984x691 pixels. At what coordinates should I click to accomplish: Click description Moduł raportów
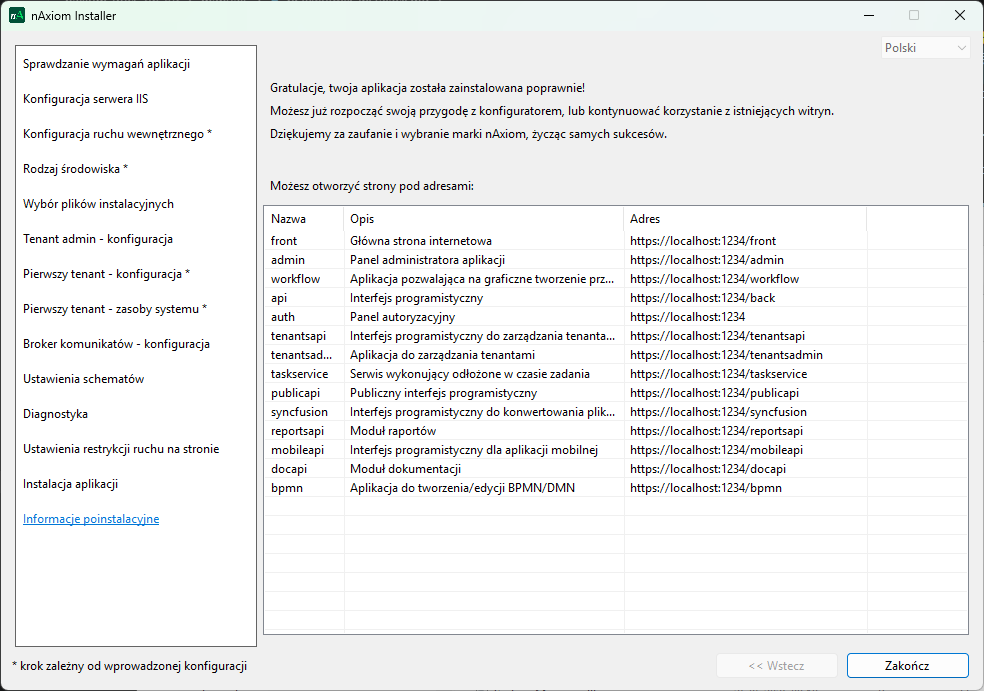point(393,431)
